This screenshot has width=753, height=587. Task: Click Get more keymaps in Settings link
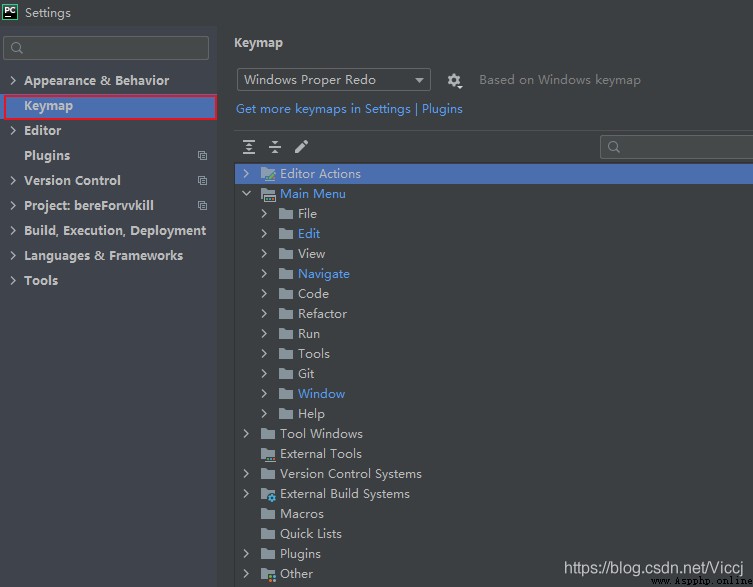point(349,109)
